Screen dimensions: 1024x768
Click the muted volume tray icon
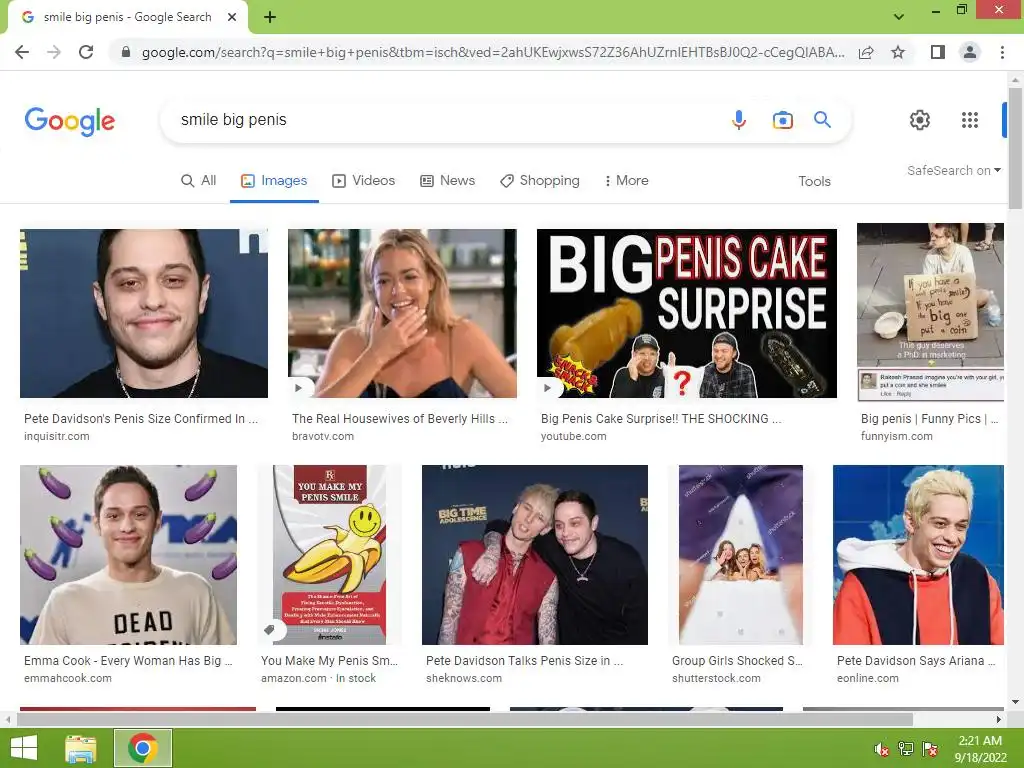tap(882, 750)
